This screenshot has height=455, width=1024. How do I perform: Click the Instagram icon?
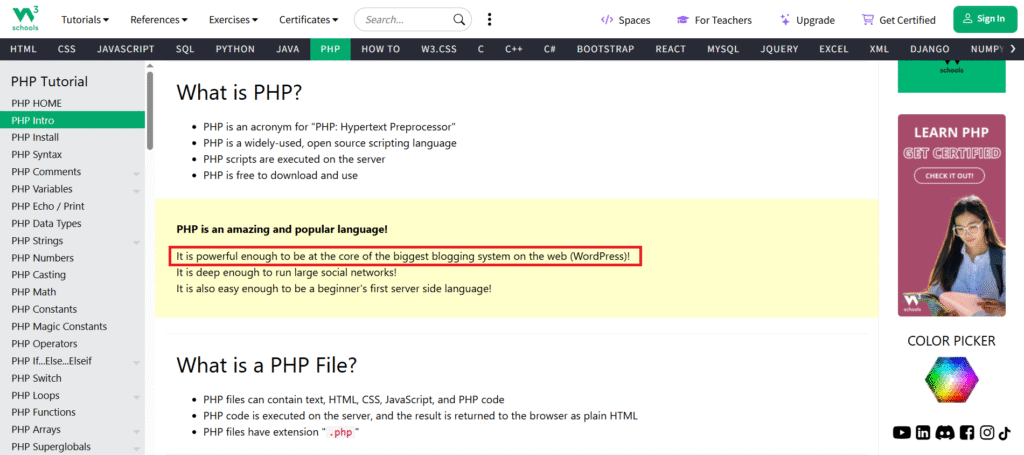point(987,432)
